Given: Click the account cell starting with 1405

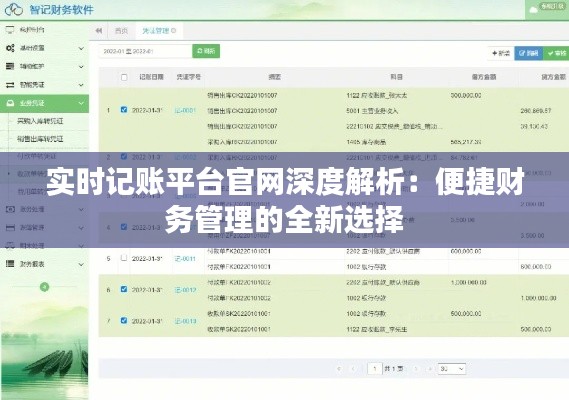Looking at the screenshot, I should tap(366, 142).
